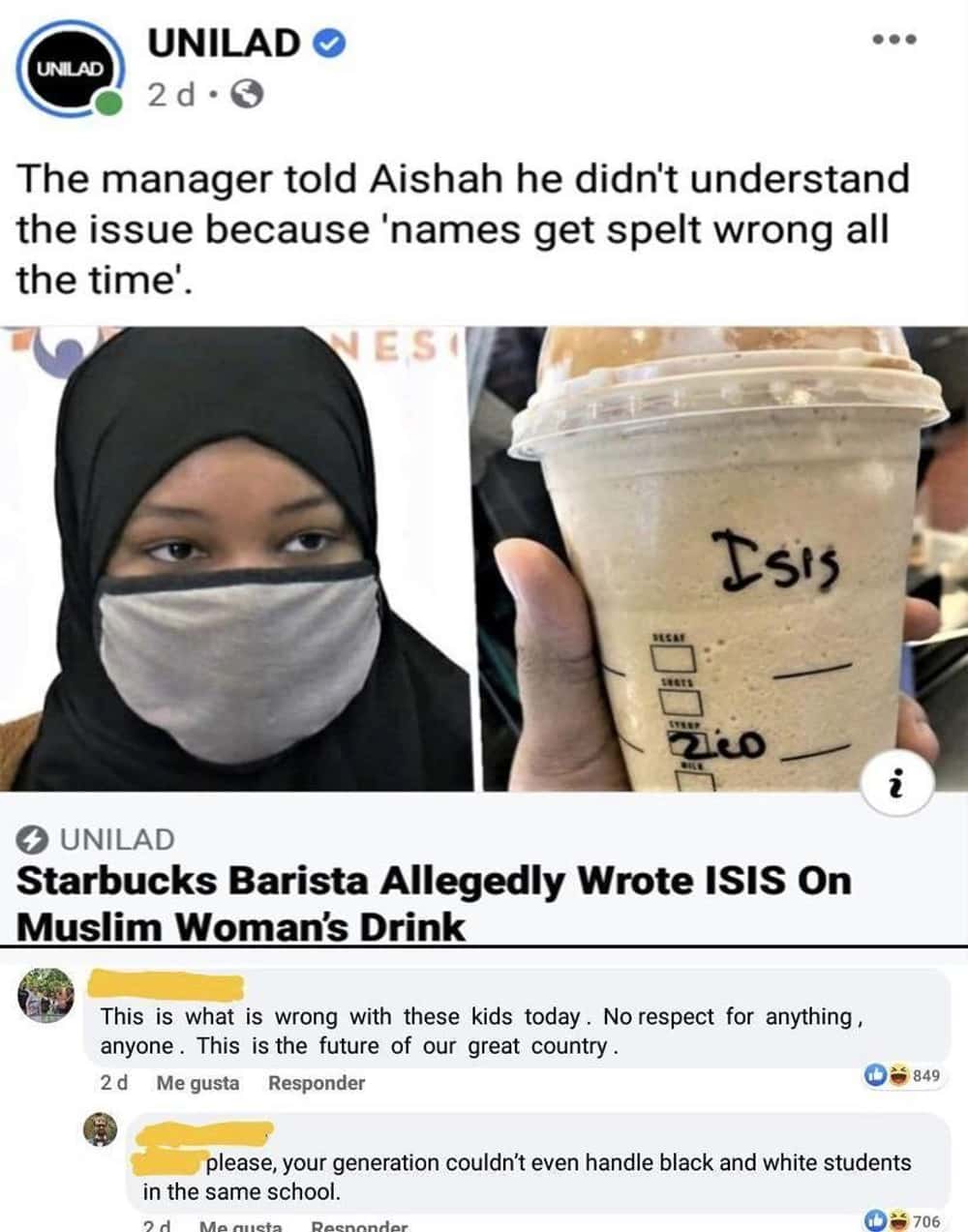This screenshot has height=1232, width=968.
Task: Click the blue verified badge next to UNILAD
Action: coord(331,44)
